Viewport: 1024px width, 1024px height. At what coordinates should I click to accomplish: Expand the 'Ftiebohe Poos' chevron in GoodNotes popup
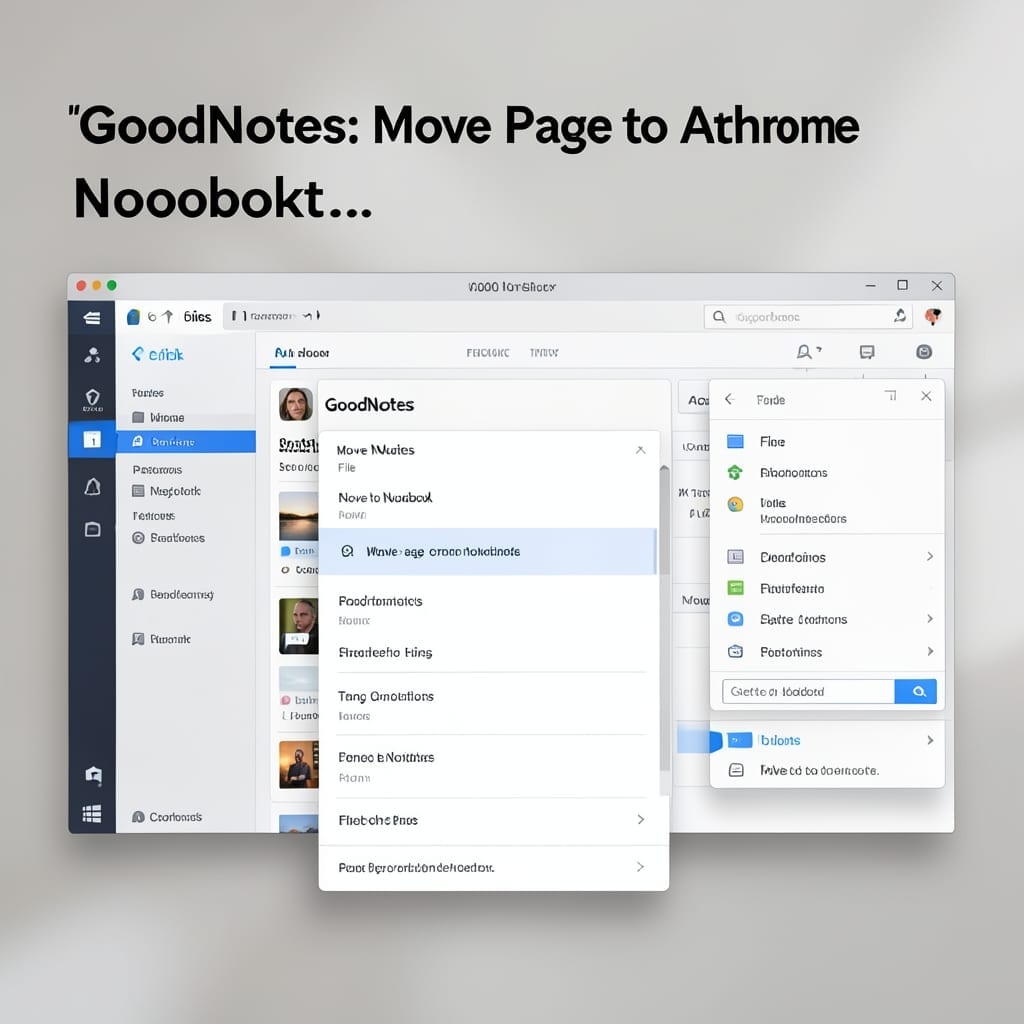pyautogui.click(x=641, y=820)
